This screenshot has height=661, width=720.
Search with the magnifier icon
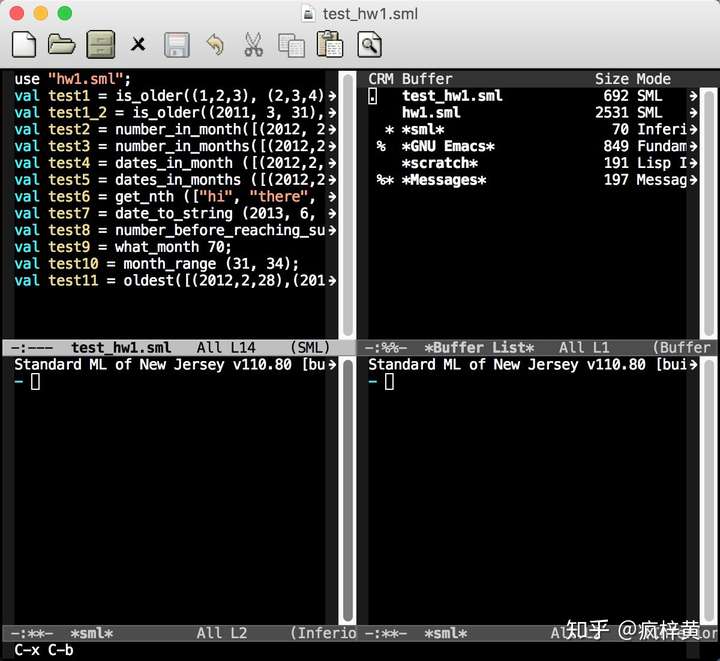369,45
